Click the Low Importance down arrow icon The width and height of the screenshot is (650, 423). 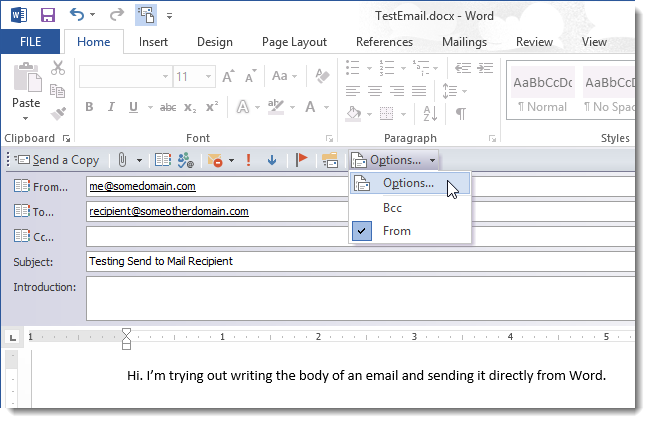coord(272,160)
